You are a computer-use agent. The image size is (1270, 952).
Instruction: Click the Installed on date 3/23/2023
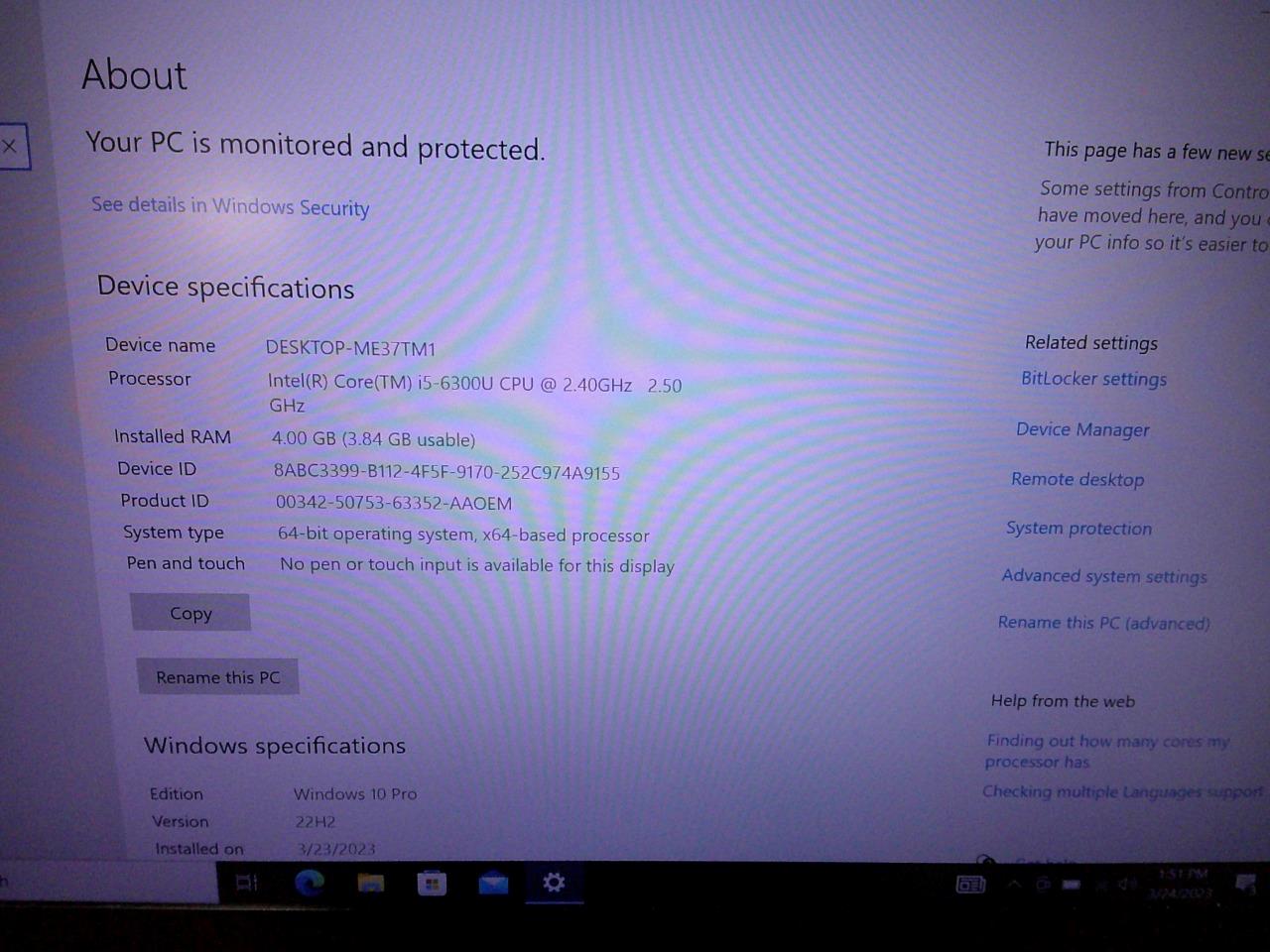point(336,849)
